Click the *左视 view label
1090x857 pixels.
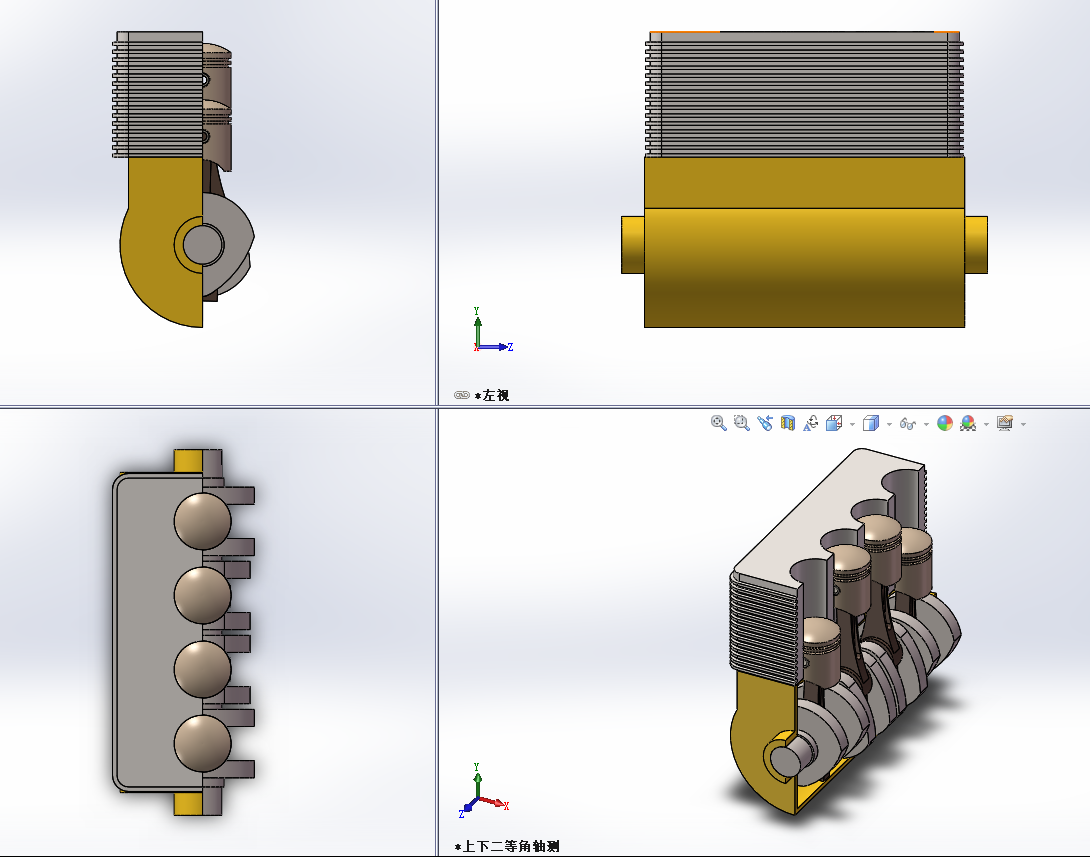492,395
